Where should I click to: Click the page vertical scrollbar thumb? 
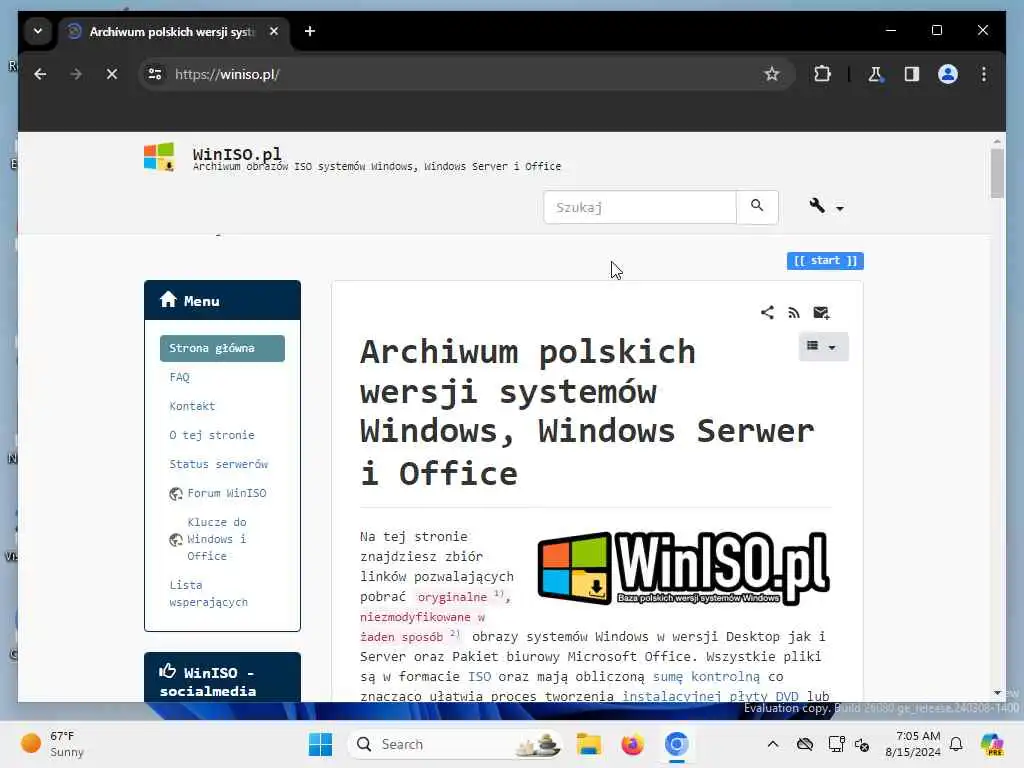997,172
